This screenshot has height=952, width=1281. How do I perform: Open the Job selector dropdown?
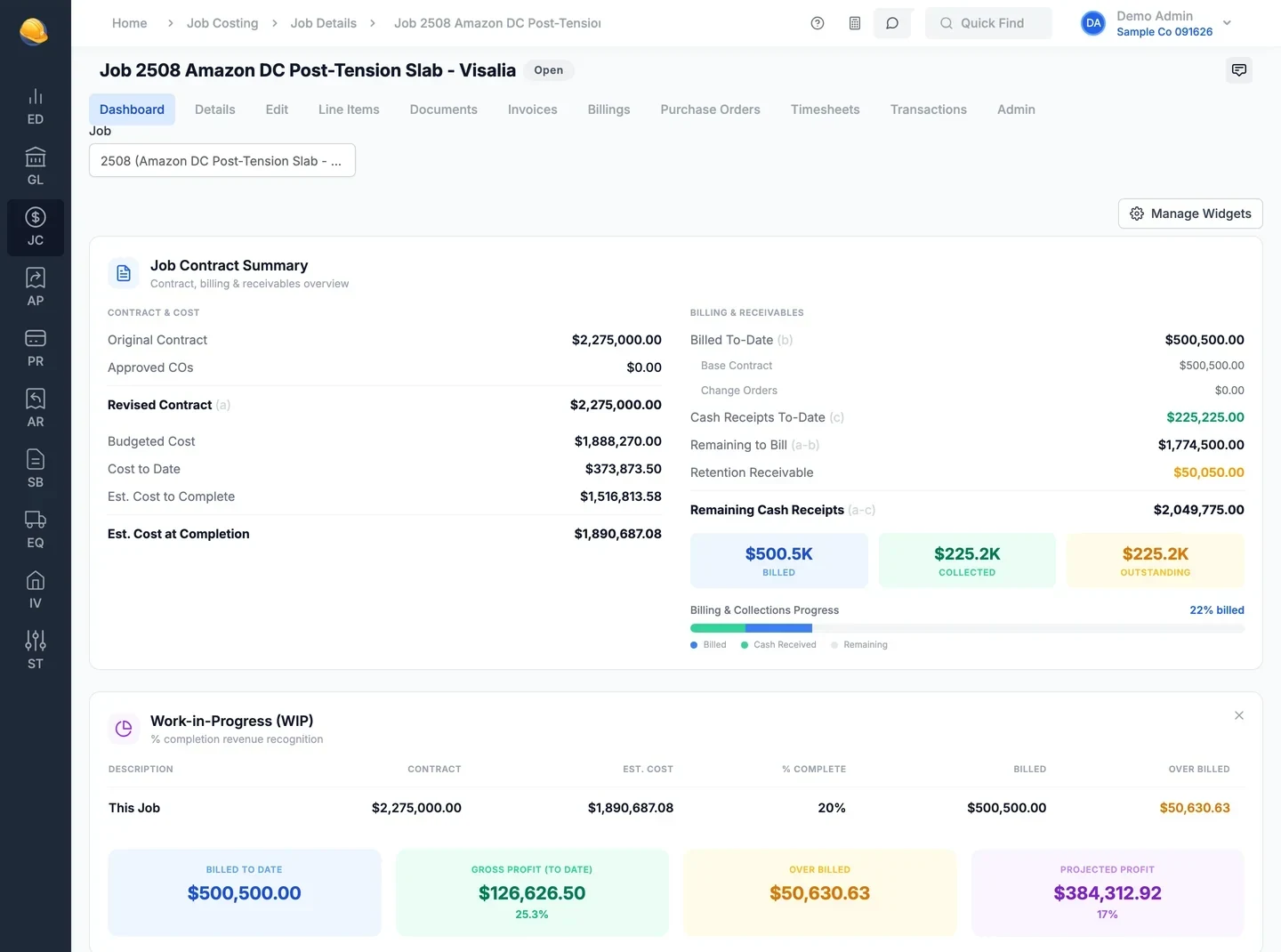(x=222, y=160)
